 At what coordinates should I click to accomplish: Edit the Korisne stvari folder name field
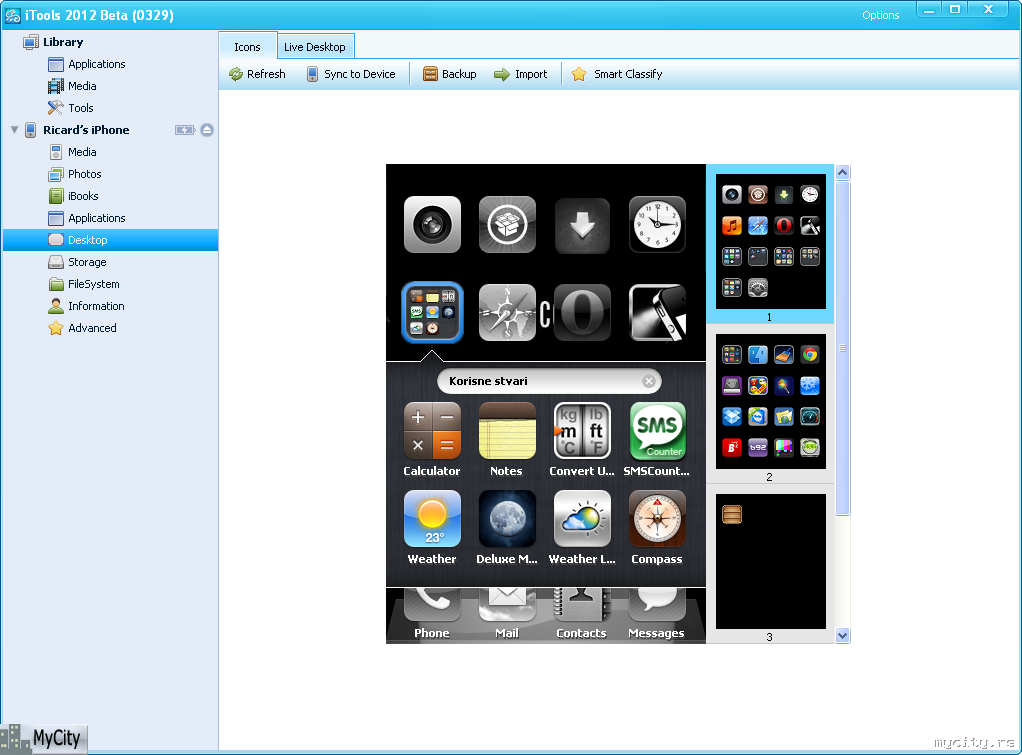[x=549, y=381]
